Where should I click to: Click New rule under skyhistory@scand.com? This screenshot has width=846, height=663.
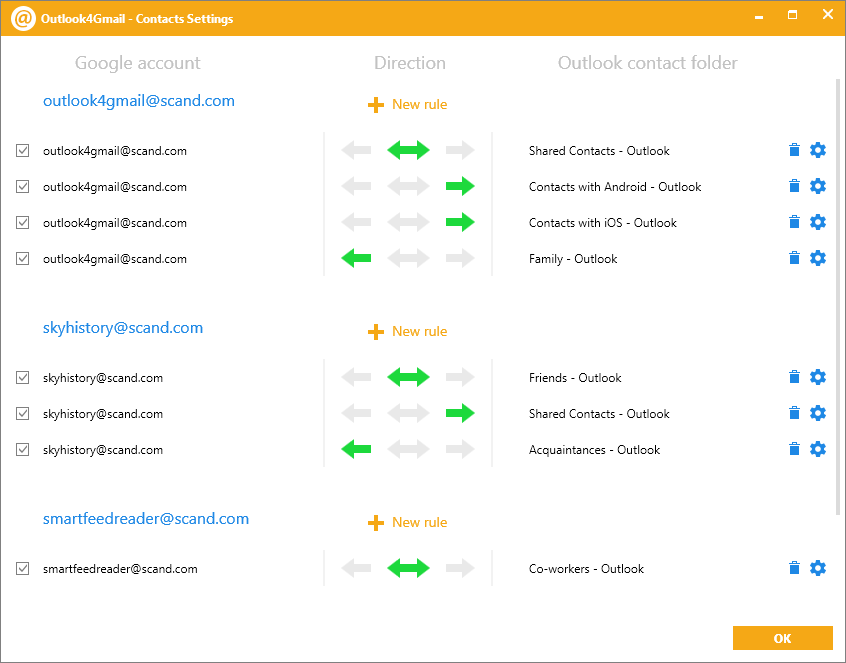coord(407,331)
